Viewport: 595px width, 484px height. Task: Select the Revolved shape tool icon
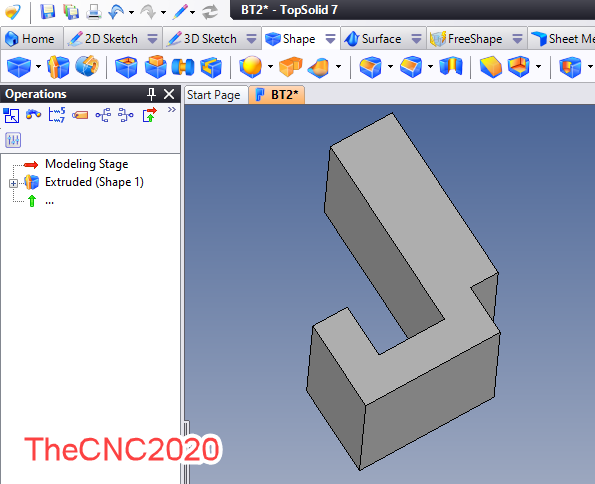click(x=87, y=66)
